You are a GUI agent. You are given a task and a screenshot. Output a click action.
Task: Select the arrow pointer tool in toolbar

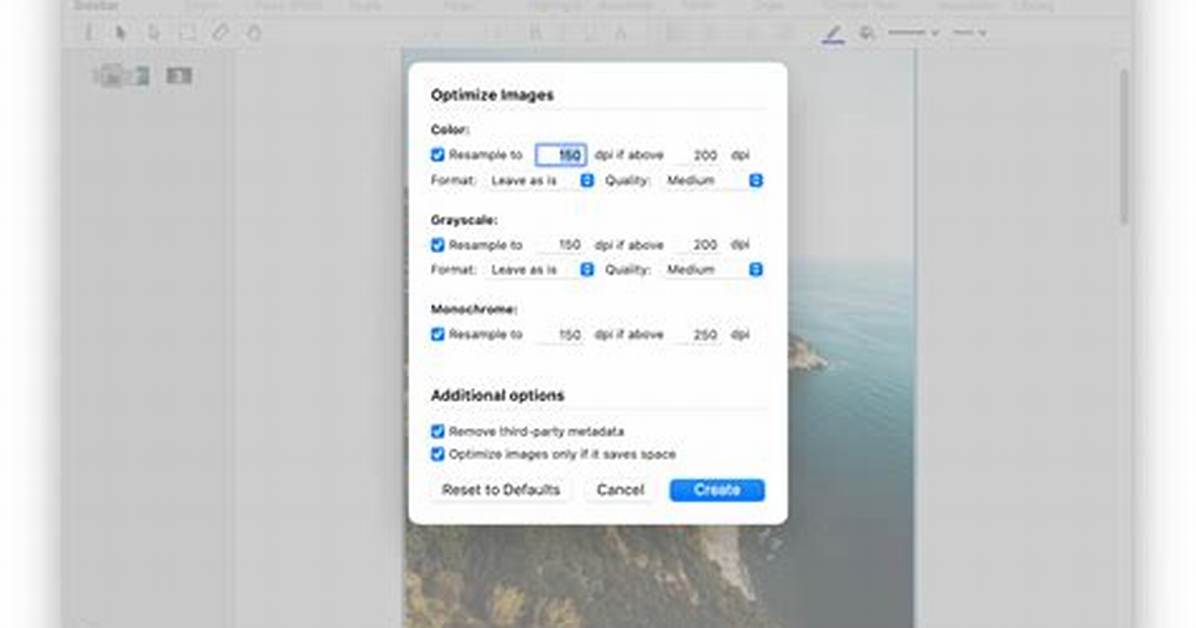click(x=121, y=33)
